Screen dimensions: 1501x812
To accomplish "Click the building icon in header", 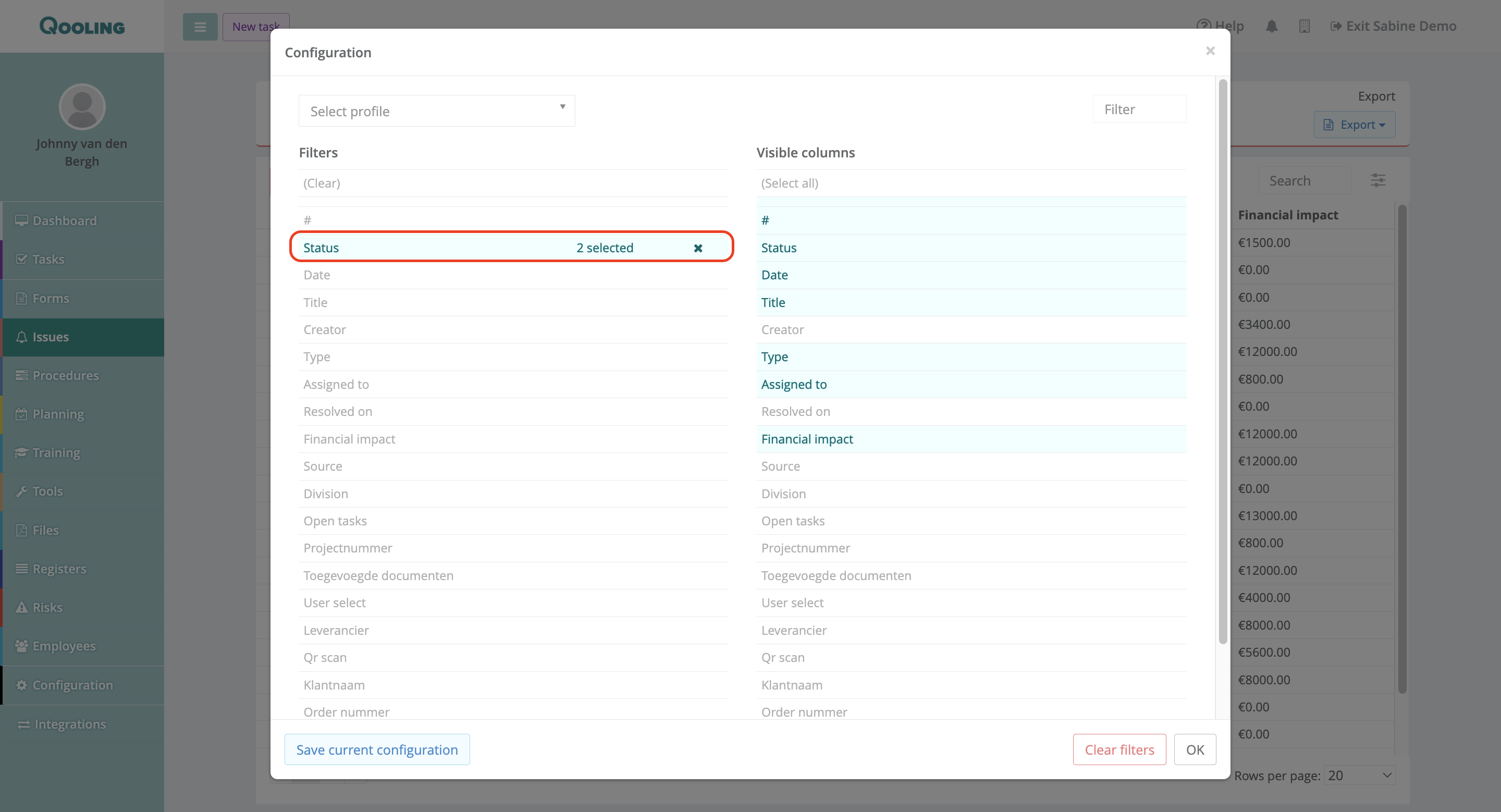I will click(1304, 26).
